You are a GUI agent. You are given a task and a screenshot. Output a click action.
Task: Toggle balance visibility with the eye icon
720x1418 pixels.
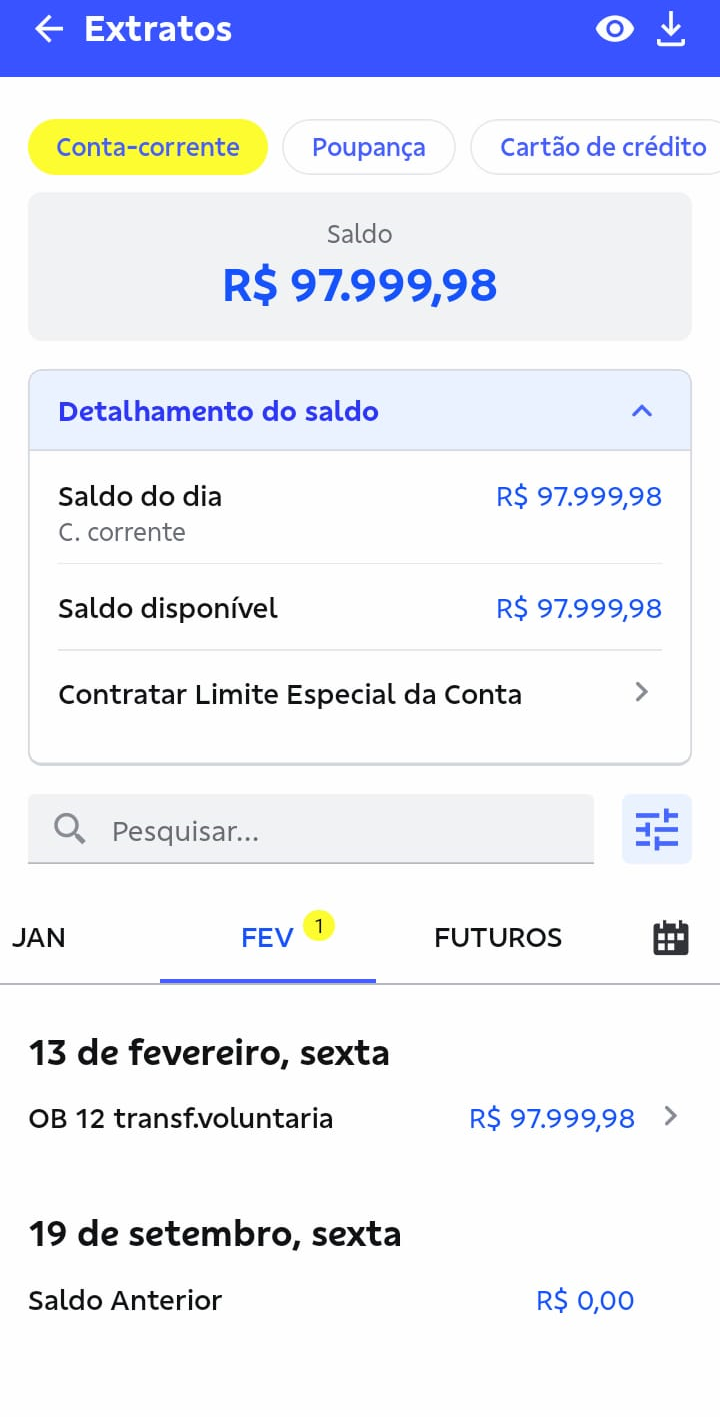click(x=614, y=30)
